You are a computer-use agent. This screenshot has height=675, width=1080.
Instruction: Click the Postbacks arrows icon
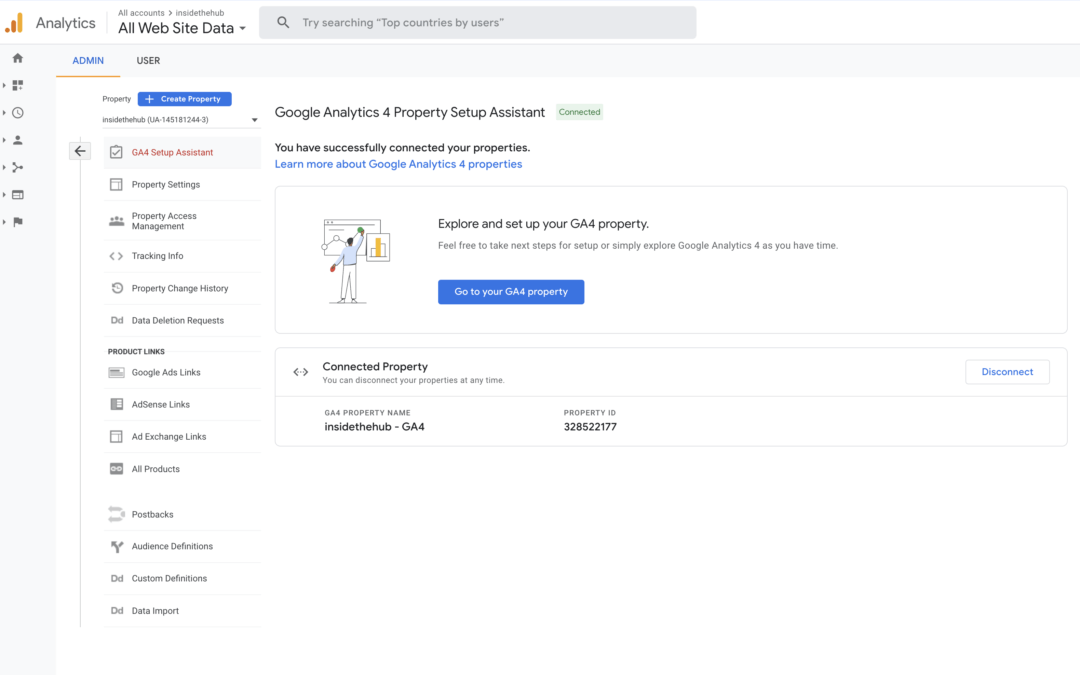tap(116, 515)
